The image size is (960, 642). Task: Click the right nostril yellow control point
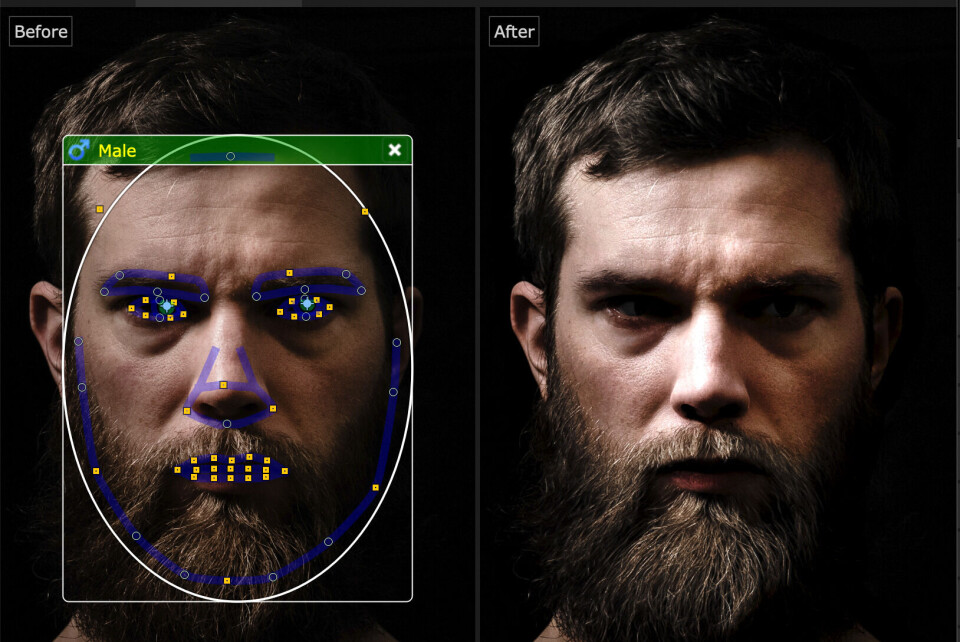tap(273, 408)
